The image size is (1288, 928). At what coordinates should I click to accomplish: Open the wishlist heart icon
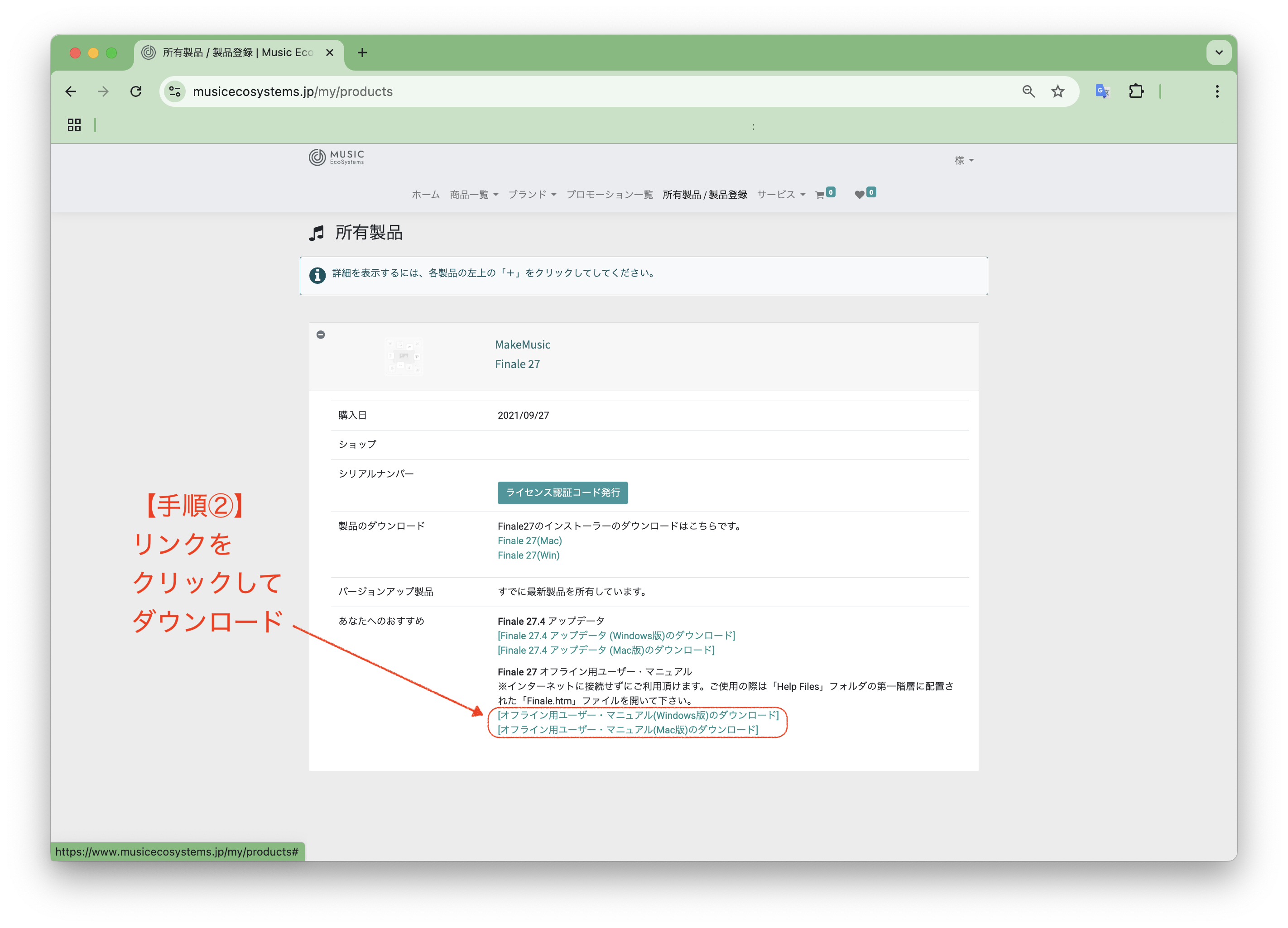[x=865, y=194]
